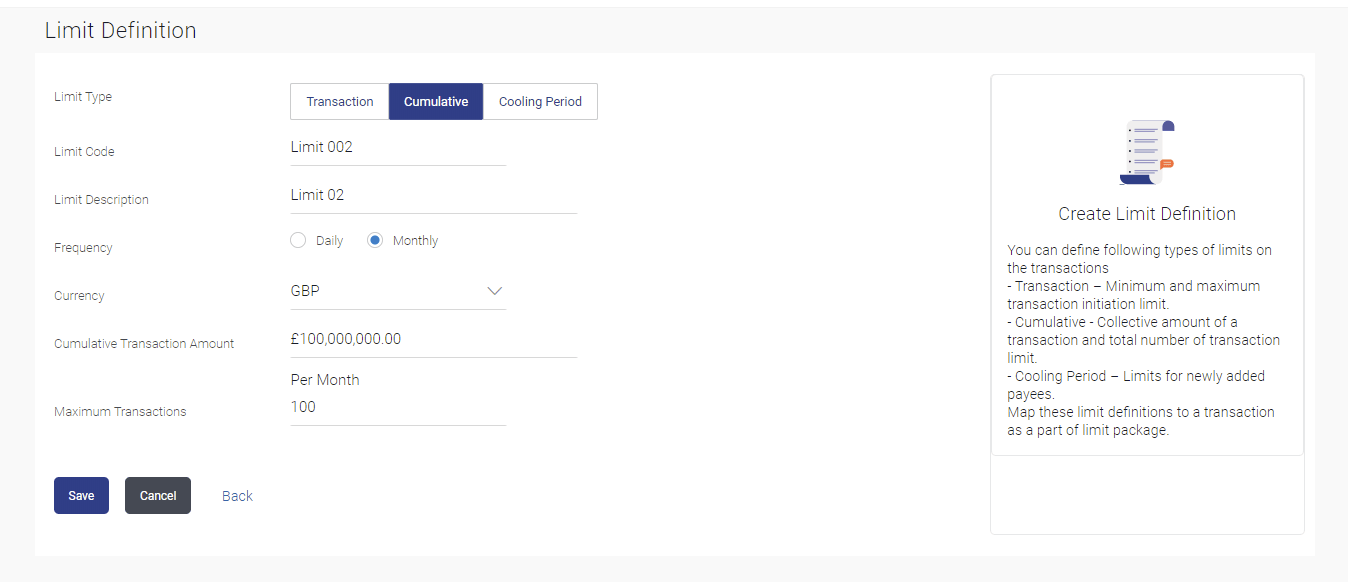Click the Limit Code label
This screenshot has height=582, width=1348.
[x=84, y=152]
